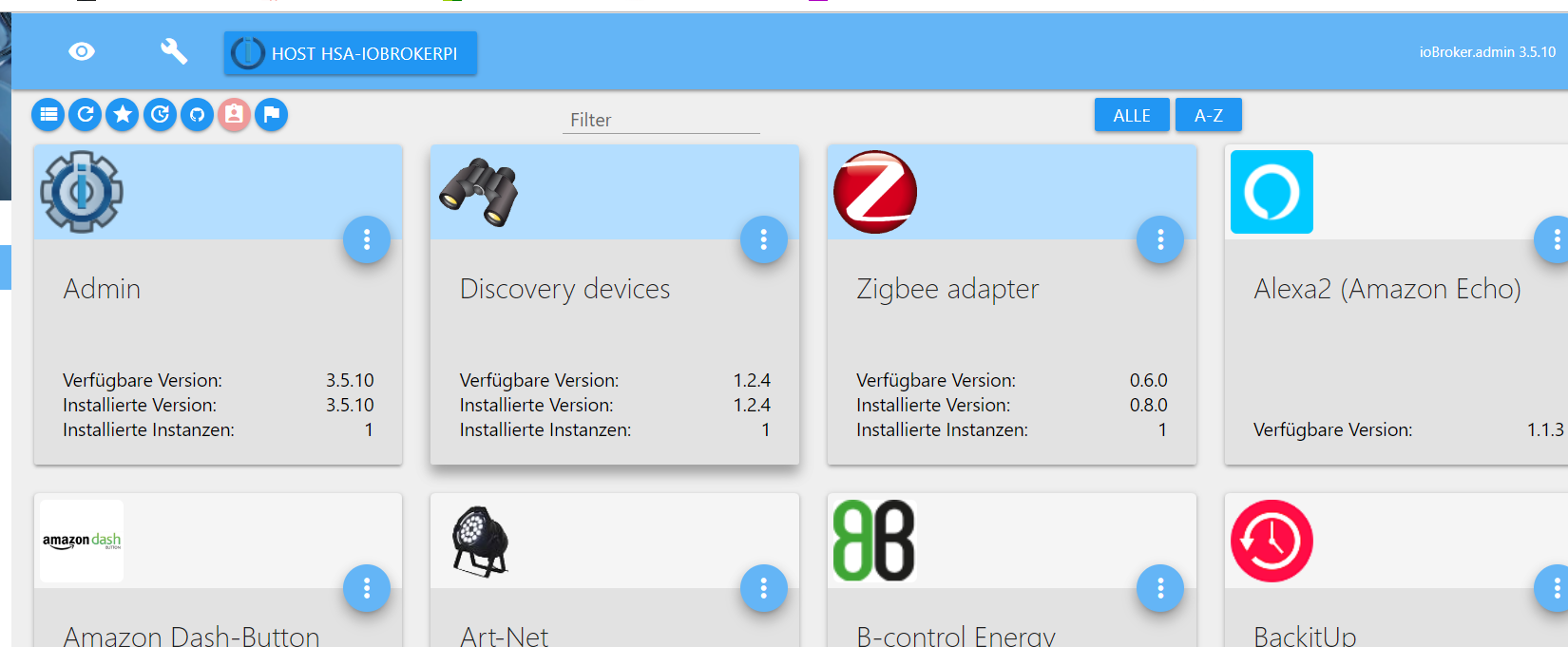Toggle the A-Z sort button

pos(1209,115)
